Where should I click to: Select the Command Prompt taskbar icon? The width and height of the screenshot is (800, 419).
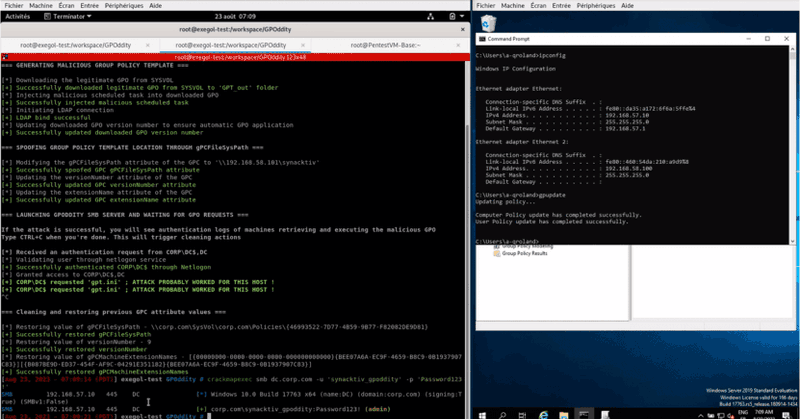coord(584,414)
